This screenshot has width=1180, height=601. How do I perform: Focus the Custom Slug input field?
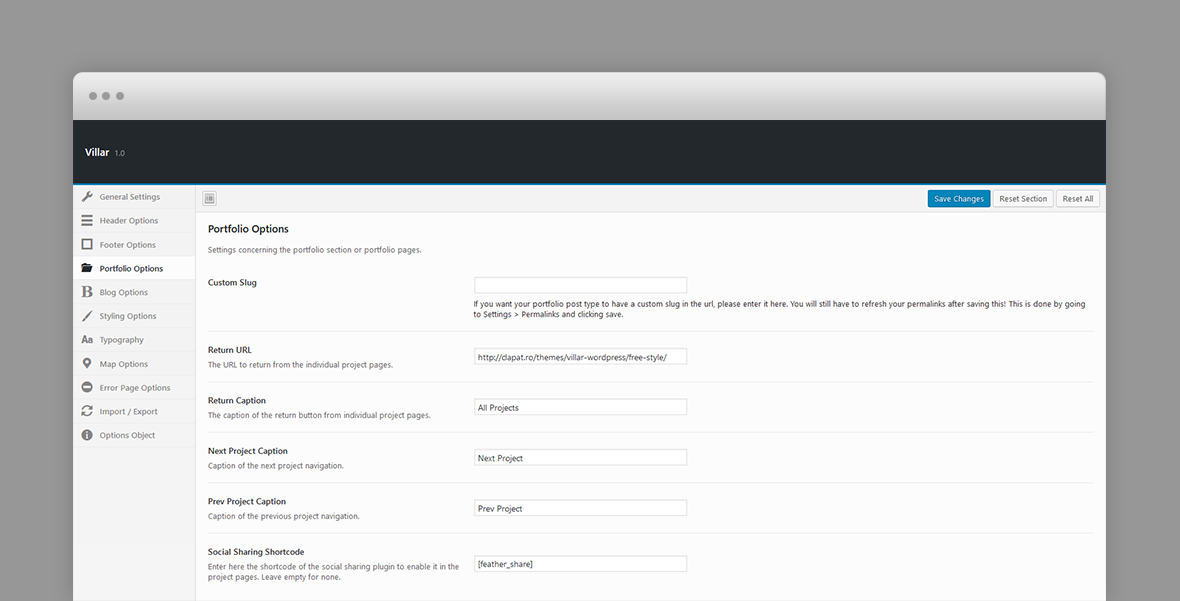pos(580,285)
